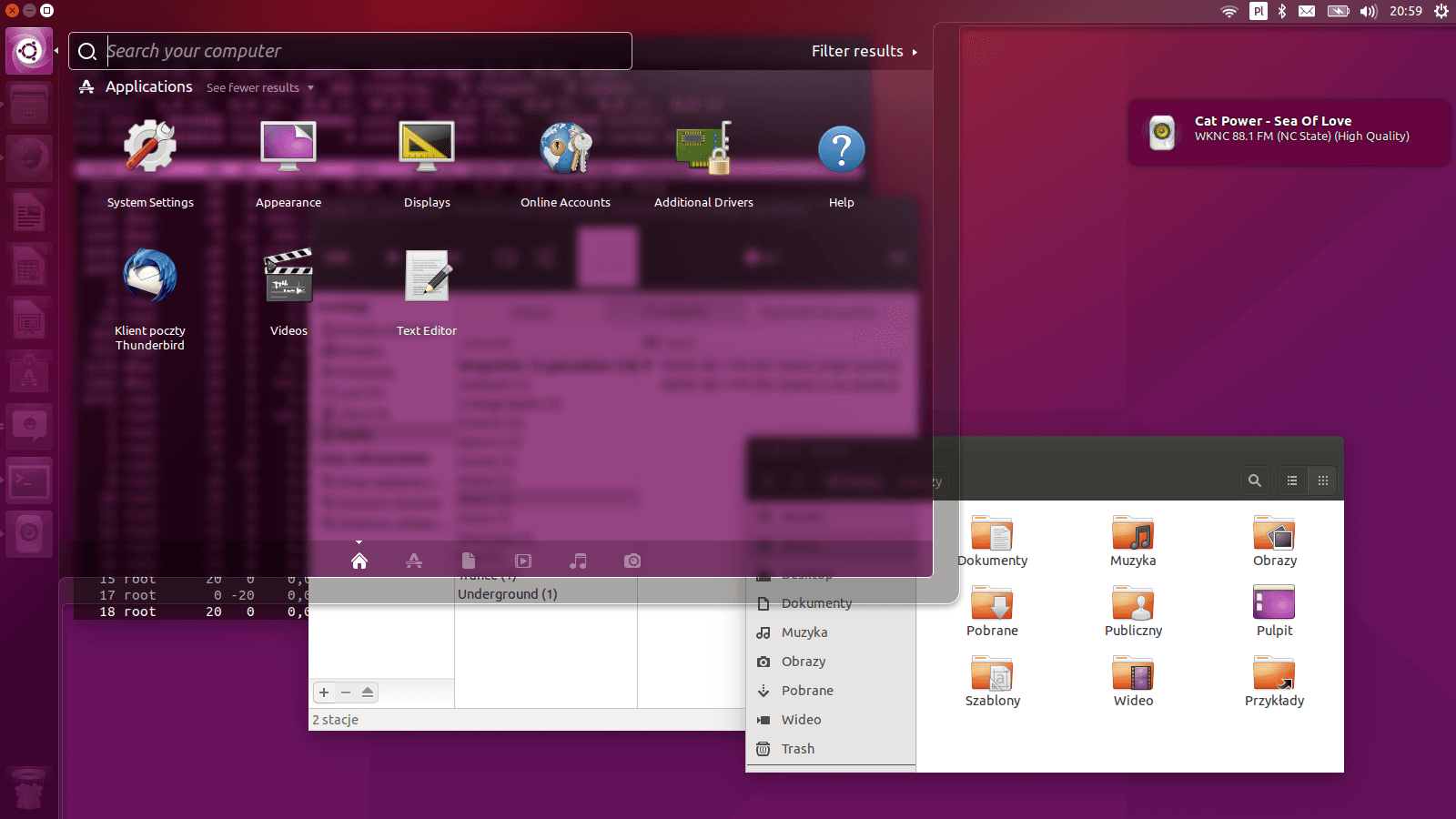Click the search icon in Files window
Image resolution: width=1456 pixels, height=819 pixels.
[1255, 480]
